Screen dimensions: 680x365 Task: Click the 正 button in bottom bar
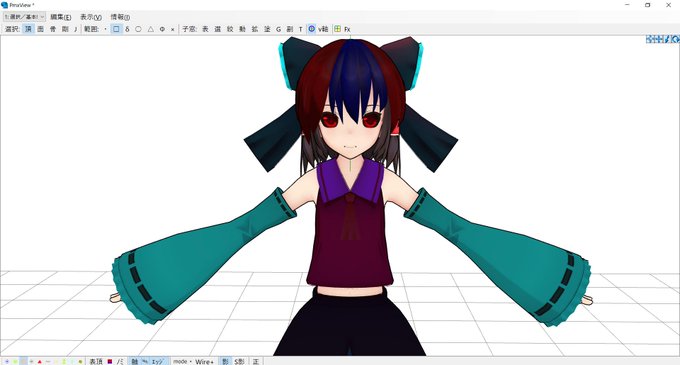click(256, 361)
